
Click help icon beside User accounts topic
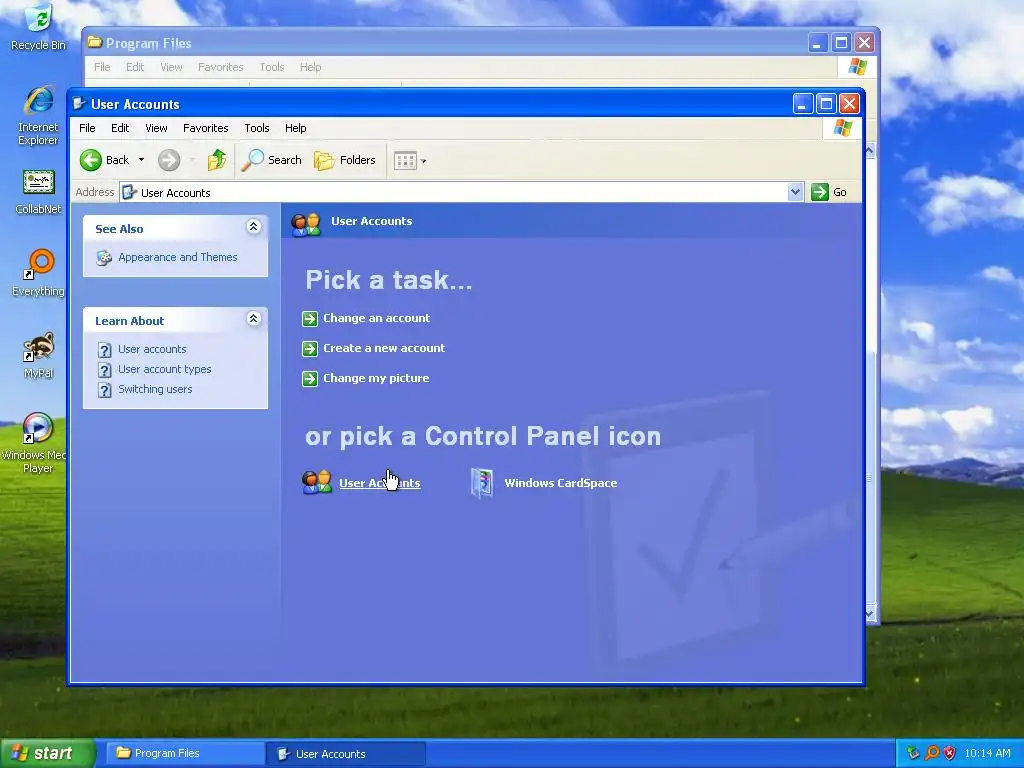(104, 350)
